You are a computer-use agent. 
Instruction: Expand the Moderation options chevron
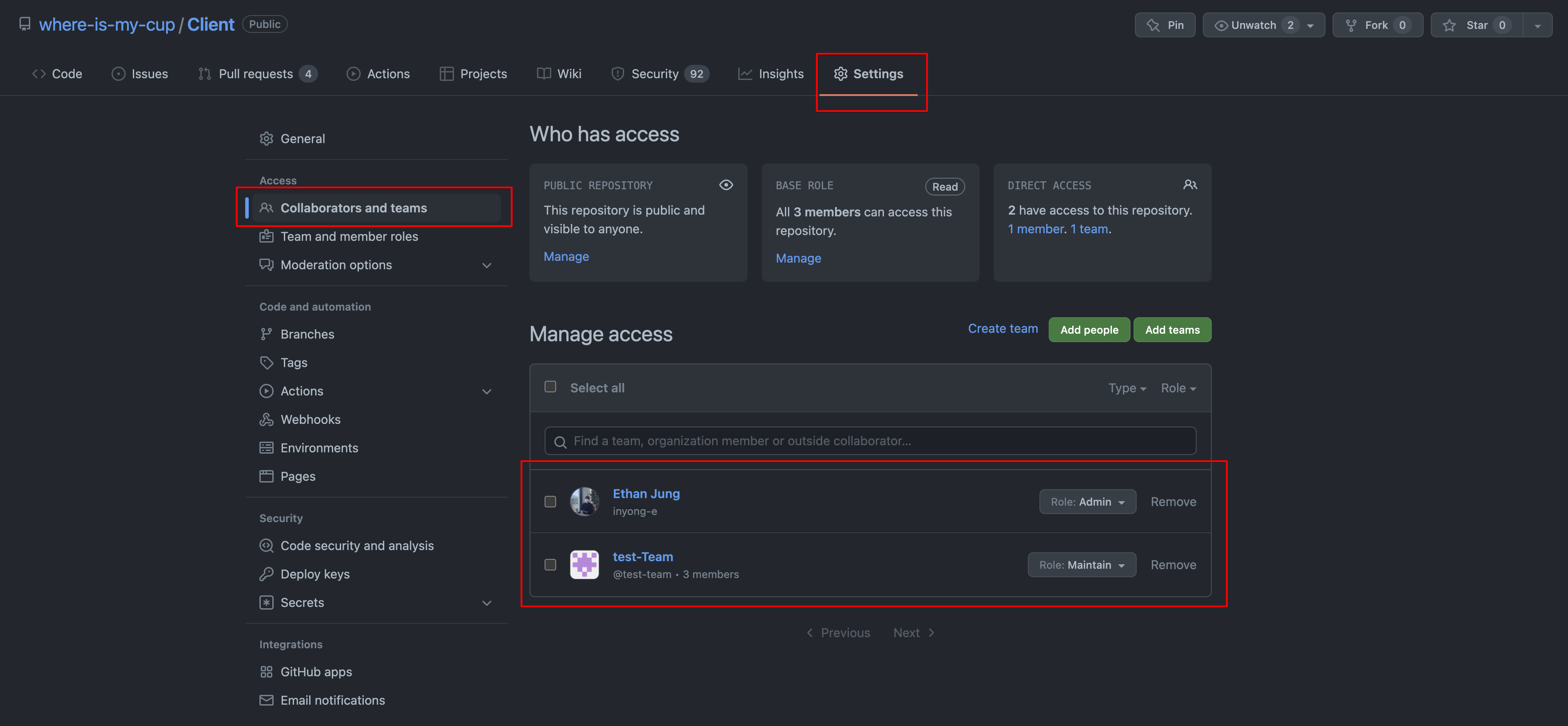[486, 266]
